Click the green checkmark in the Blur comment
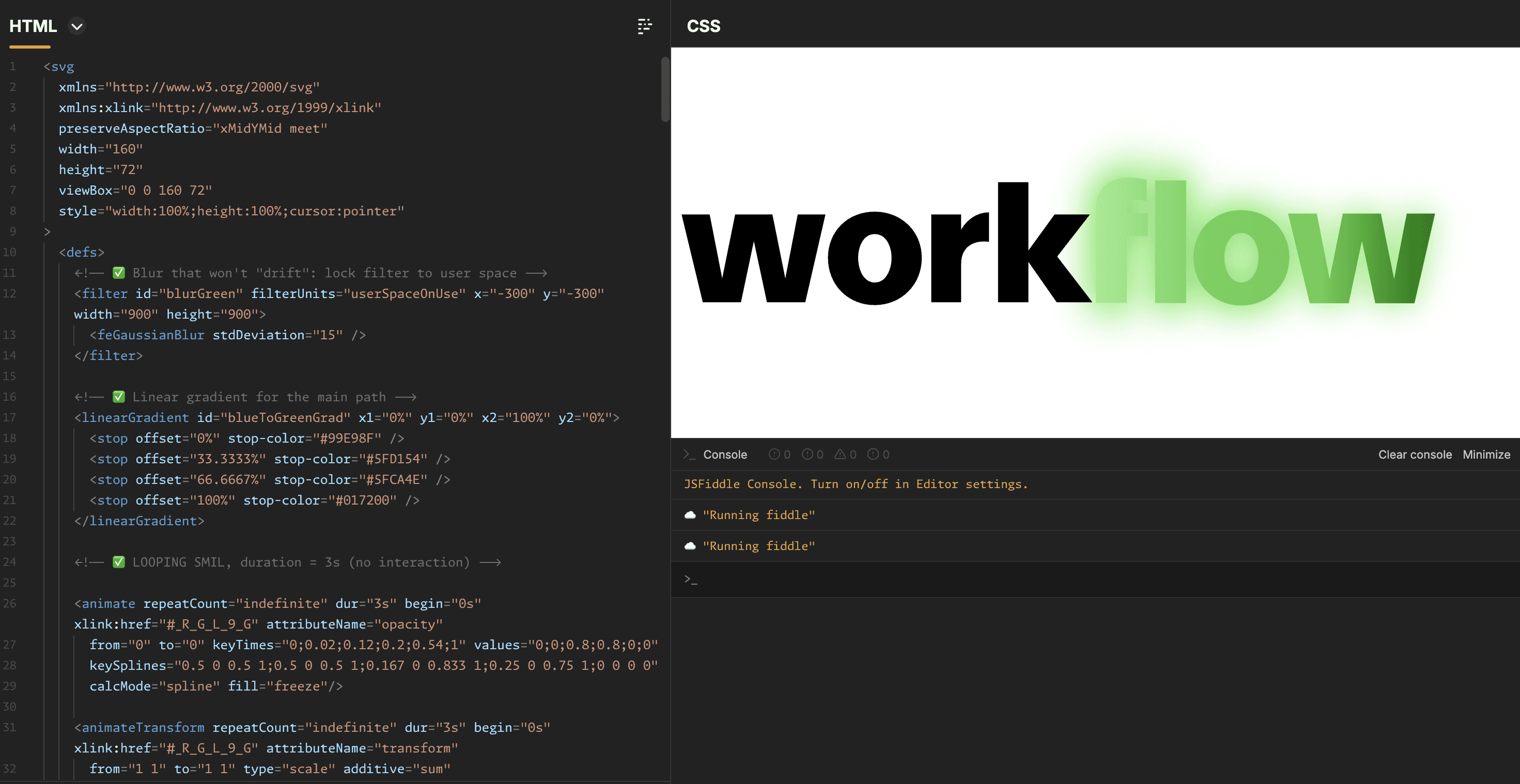 pyautogui.click(x=119, y=273)
